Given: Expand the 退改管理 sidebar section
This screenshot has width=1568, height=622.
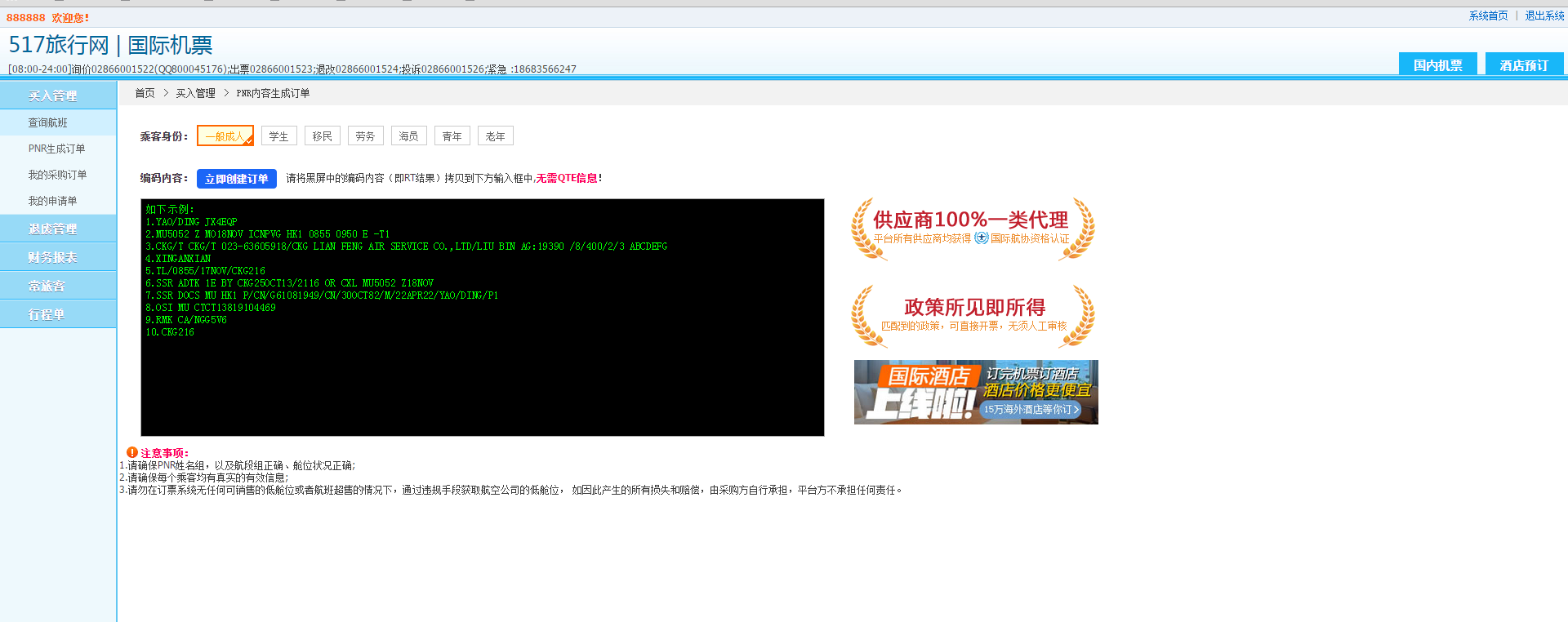Looking at the screenshot, I should (x=58, y=229).
